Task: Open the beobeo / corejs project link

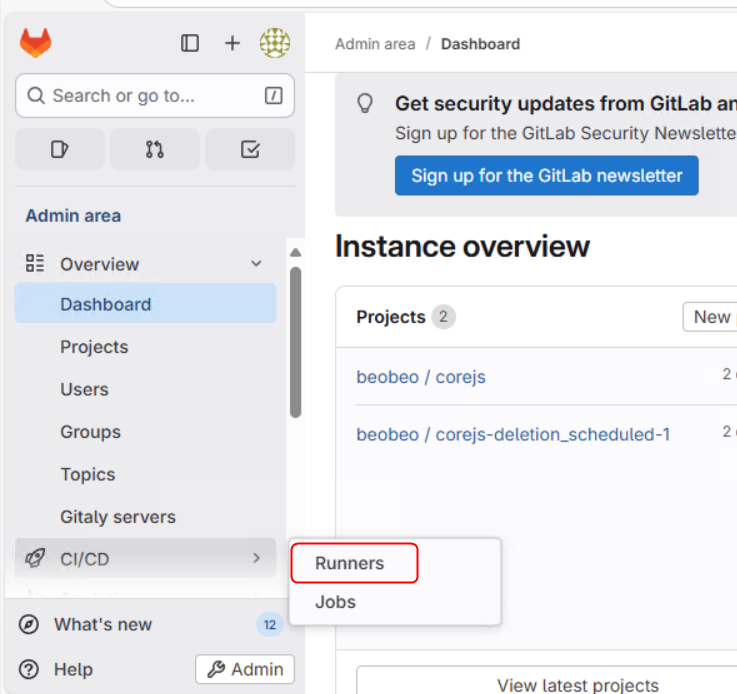Action: coord(421,377)
